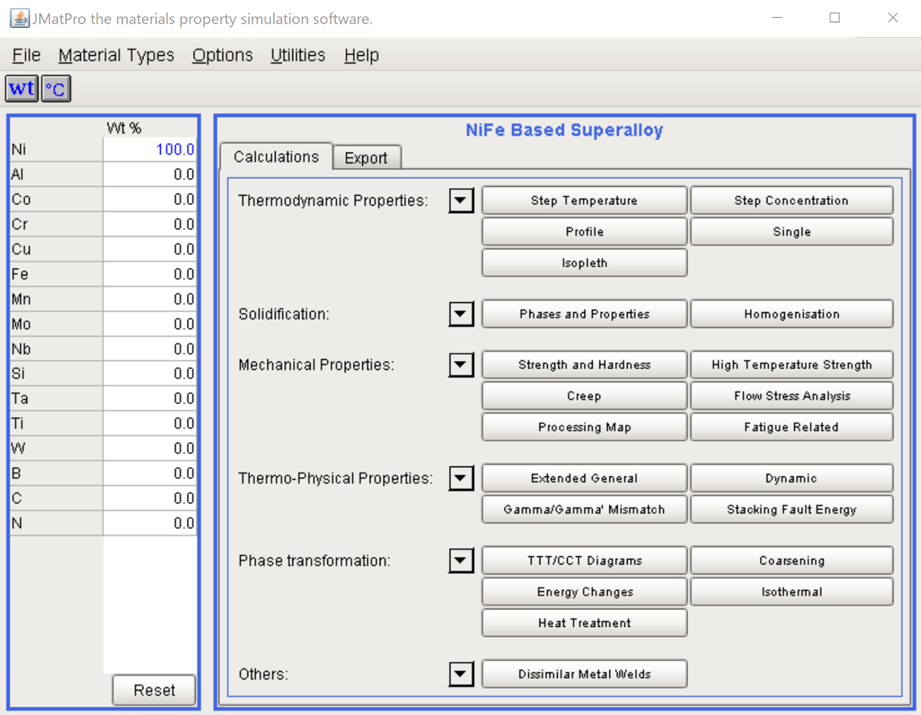This screenshot has width=921, height=715.
Task: Select the Ni weight percent field
Action: coord(150,149)
